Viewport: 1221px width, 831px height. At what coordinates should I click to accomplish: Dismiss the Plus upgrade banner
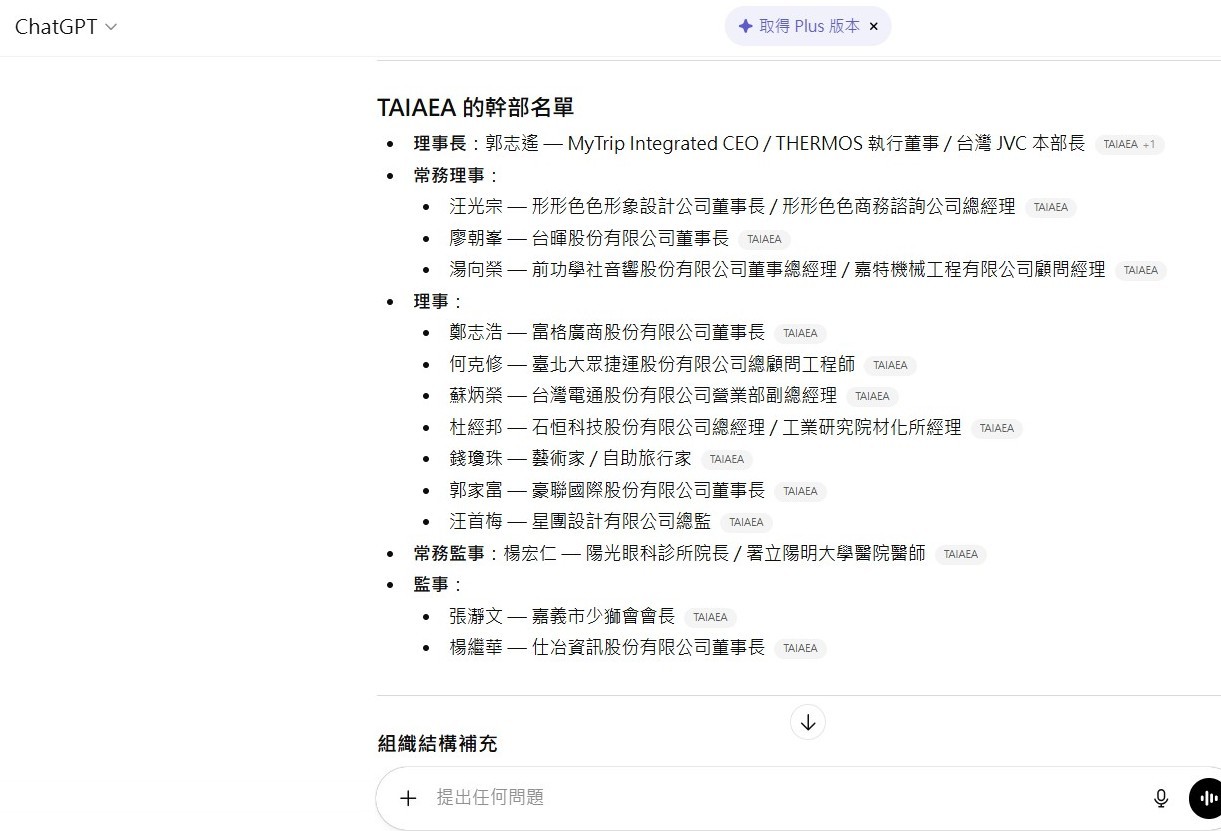pyautogui.click(x=873, y=27)
